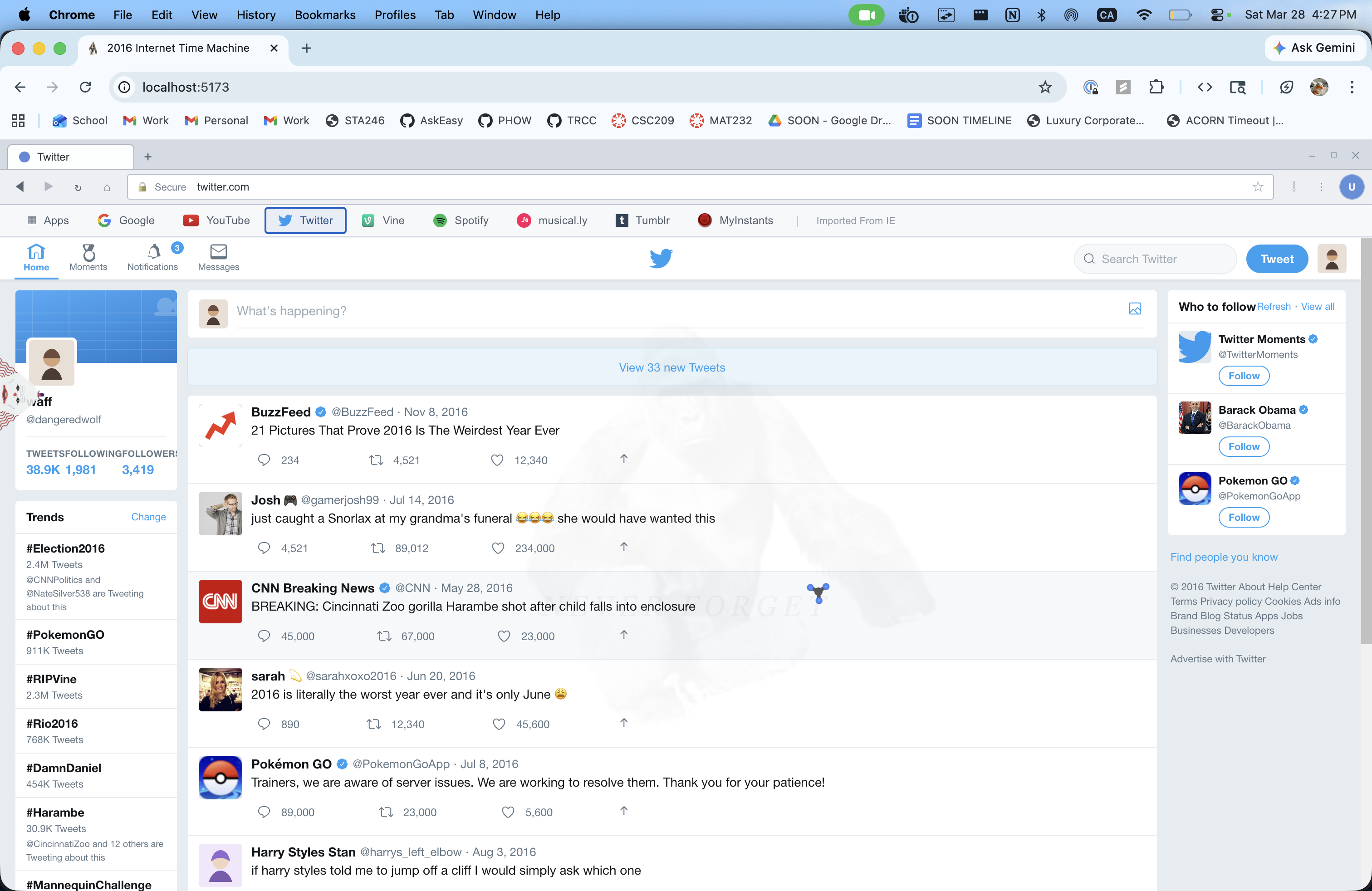The height and width of the screenshot is (891, 1372).
Task: Click Change next to Trends
Action: (148, 517)
